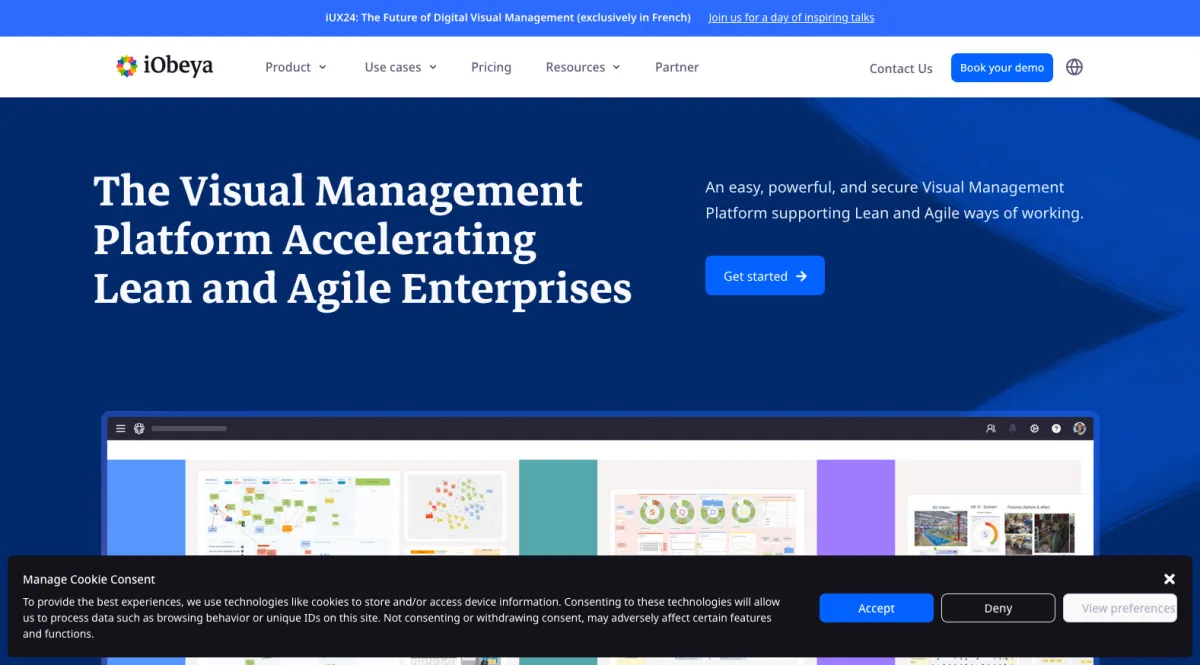Expand the Use cases menu

pos(401,67)
